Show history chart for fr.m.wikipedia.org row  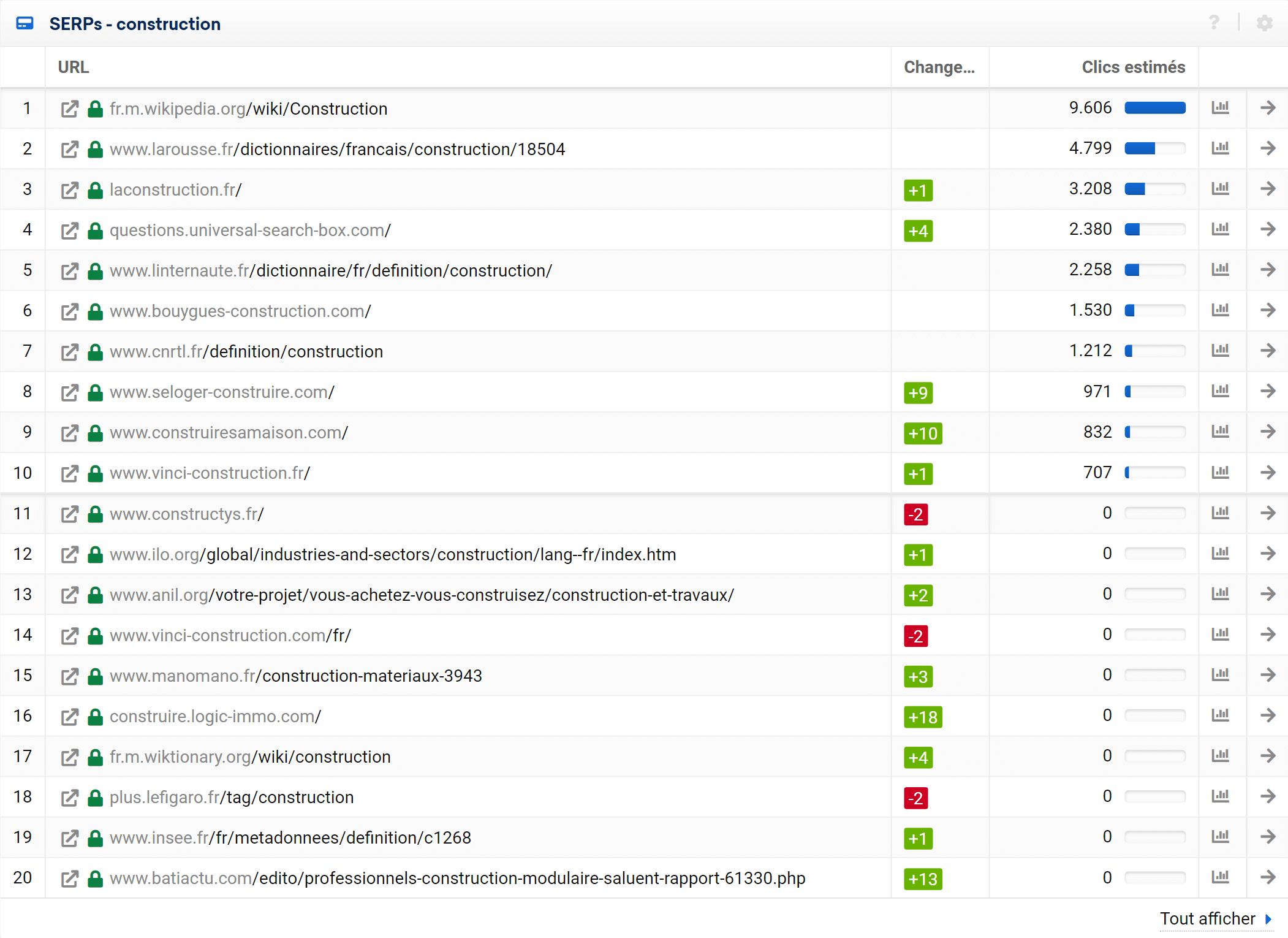(1221, 107)
